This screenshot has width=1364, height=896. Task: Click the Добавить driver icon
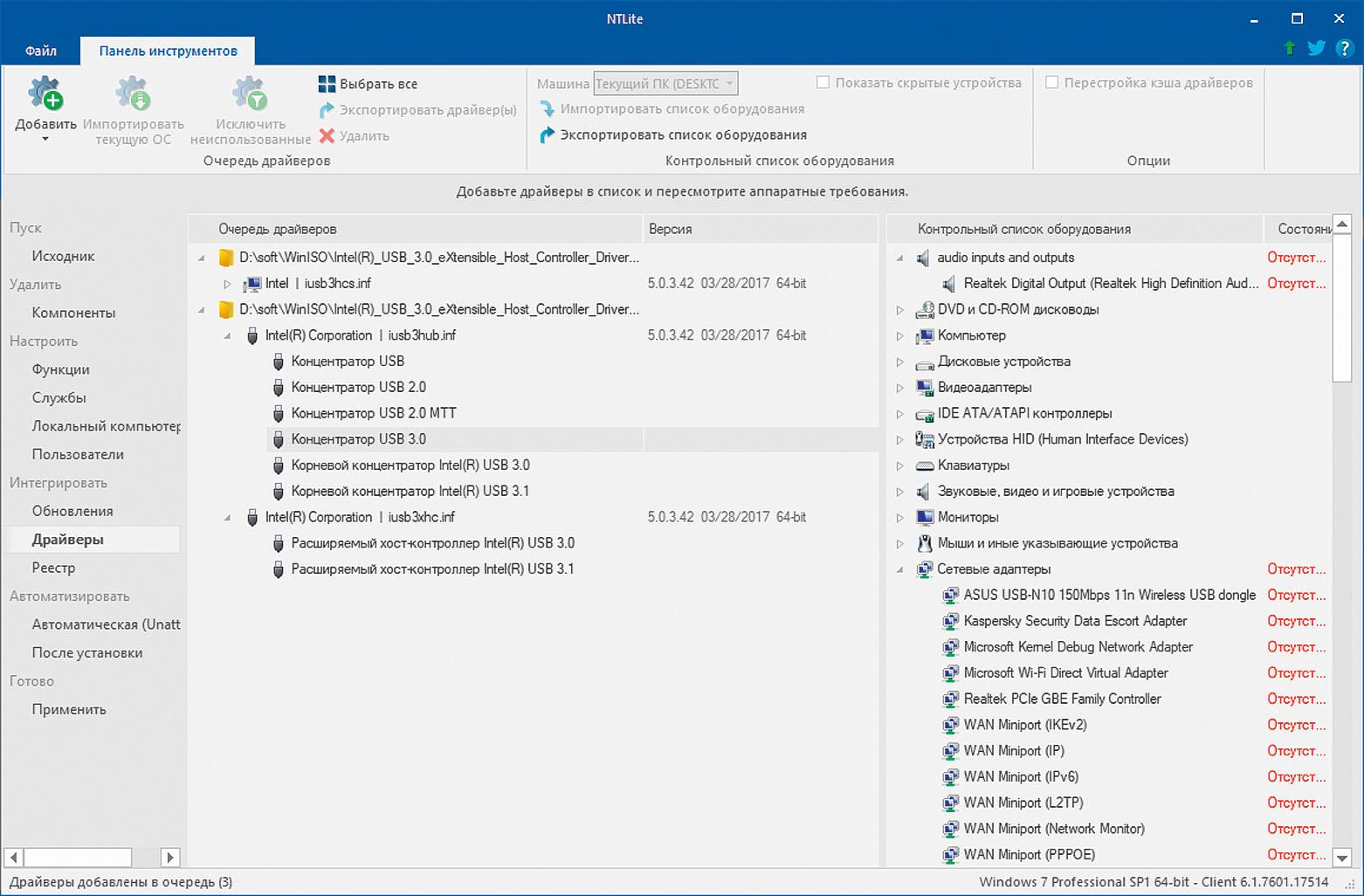(x=45, y=94)
